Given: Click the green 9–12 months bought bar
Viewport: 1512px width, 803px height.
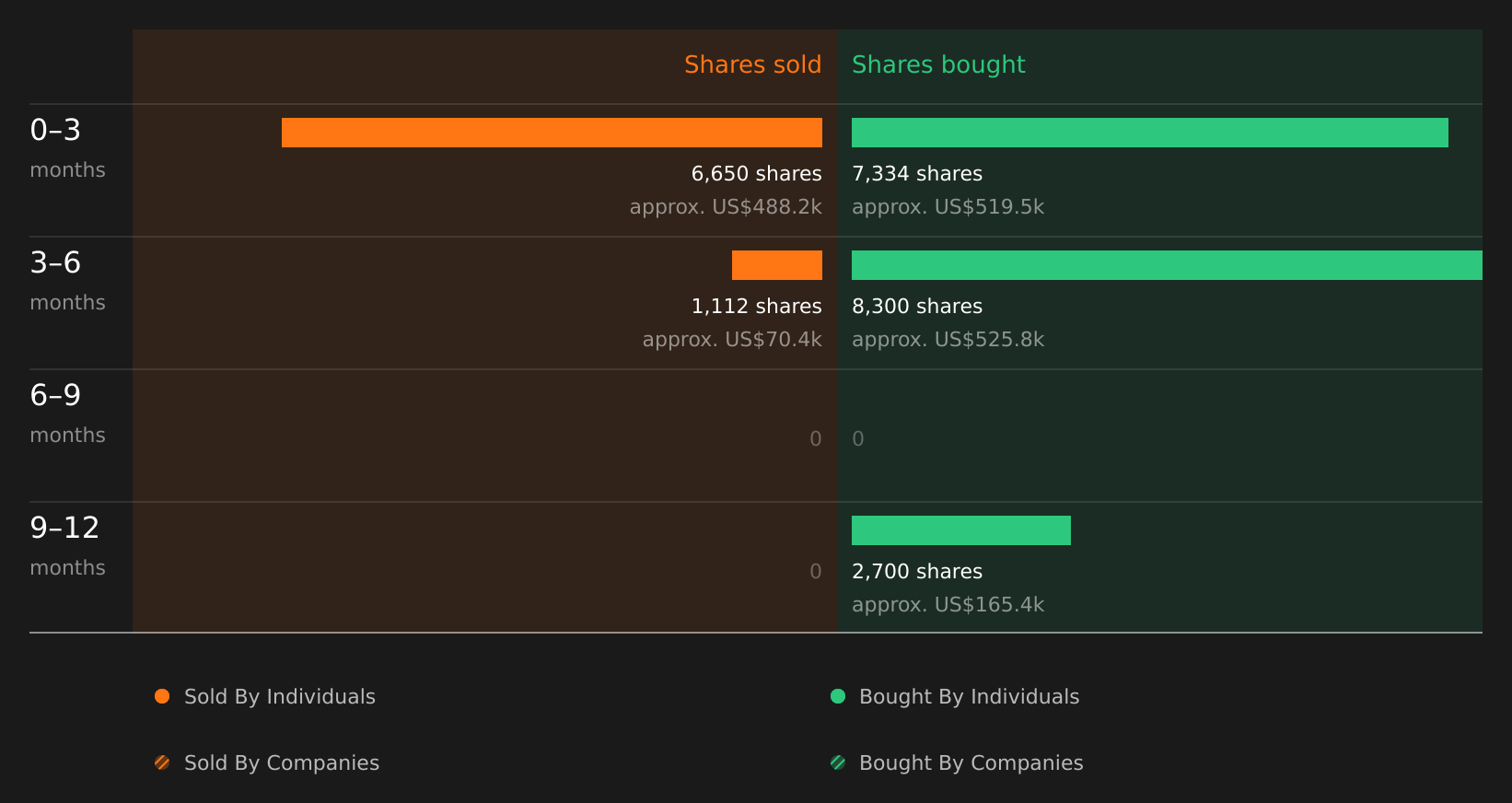Looking at the screenshot, I should [x=961, y=530].
